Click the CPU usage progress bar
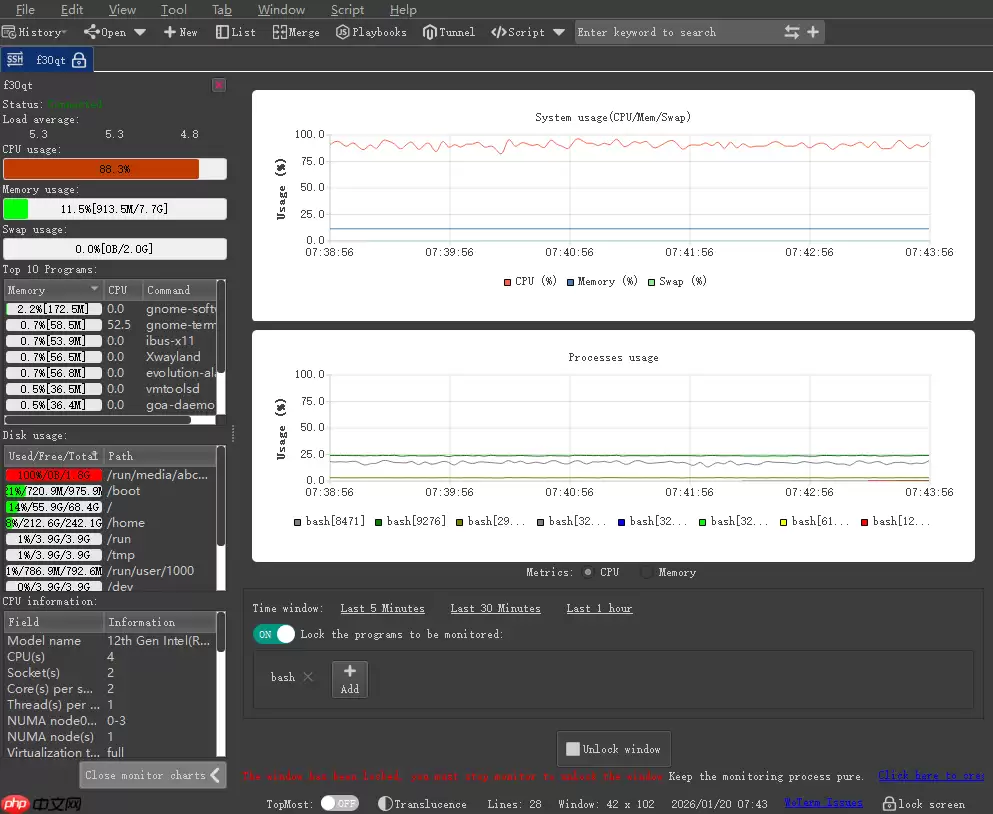The height and width of the screenshot is (814, 993). [x=115, y=168]
